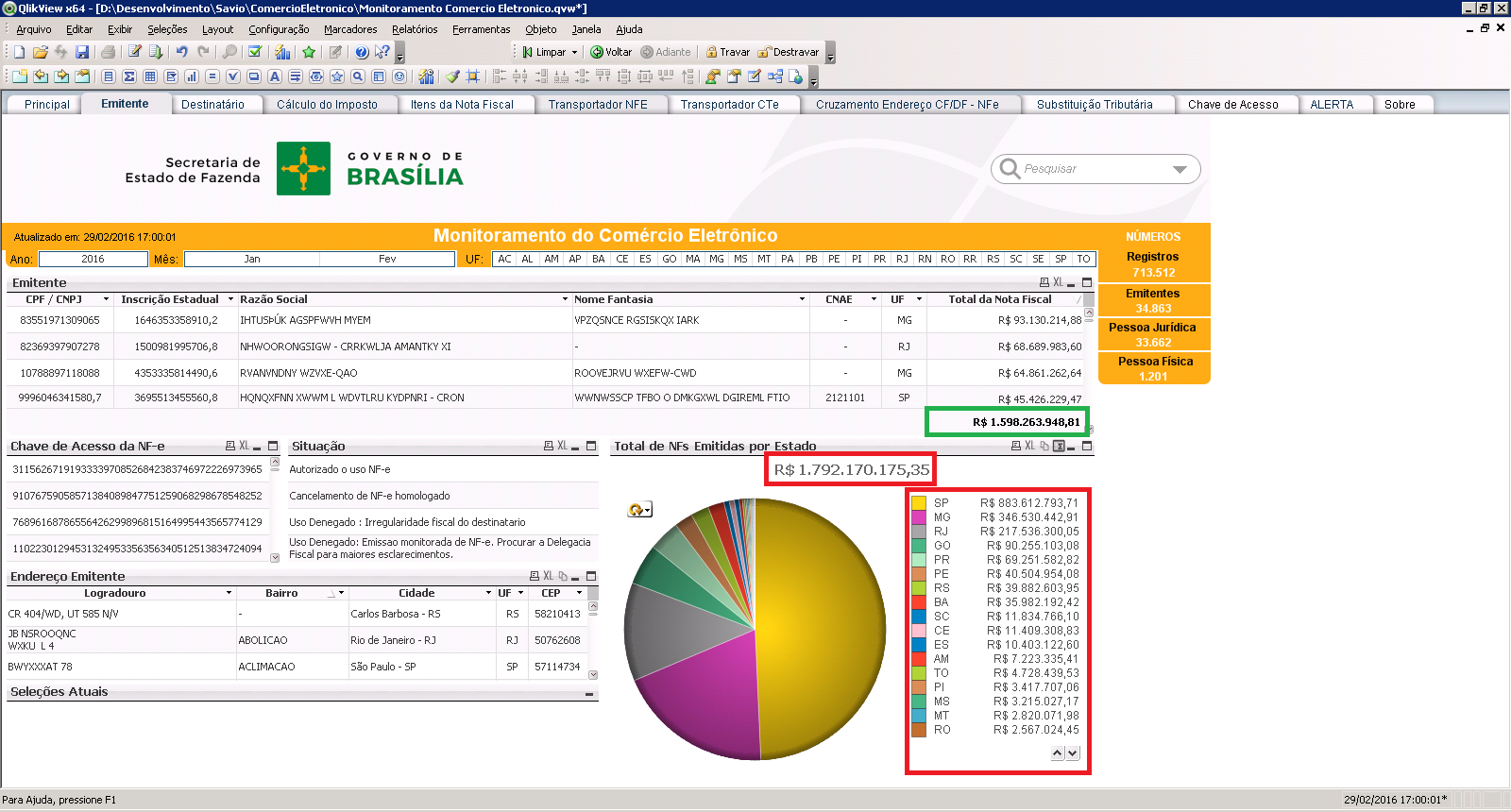Create a list box object
Screen dimensions: 1511x812
click(x=109, y=76)
